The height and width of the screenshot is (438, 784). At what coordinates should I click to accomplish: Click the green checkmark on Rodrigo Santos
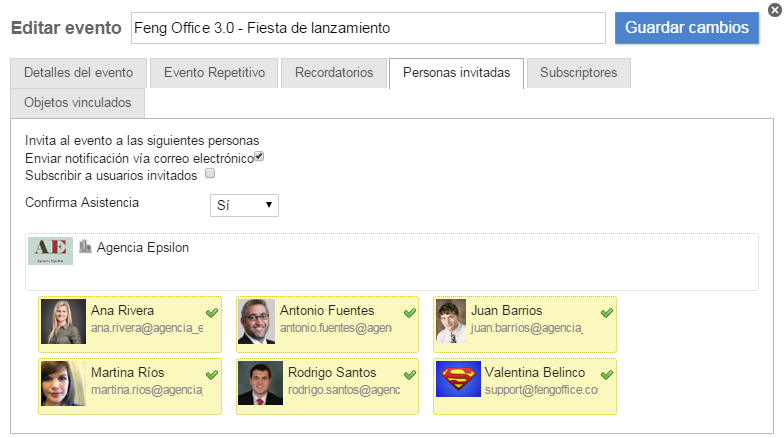[x=409, y=374]
